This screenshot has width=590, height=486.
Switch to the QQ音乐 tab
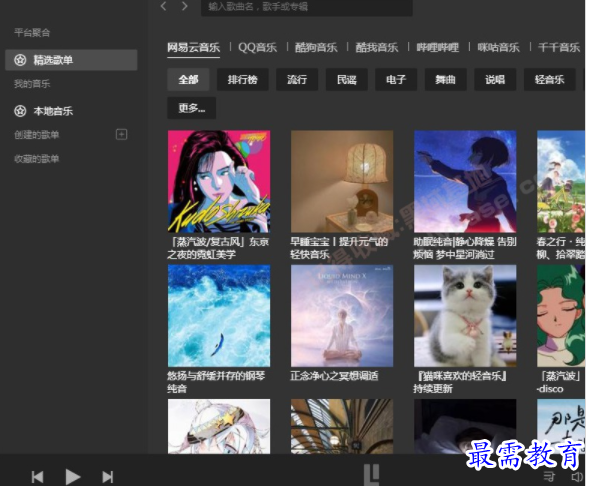257,47
